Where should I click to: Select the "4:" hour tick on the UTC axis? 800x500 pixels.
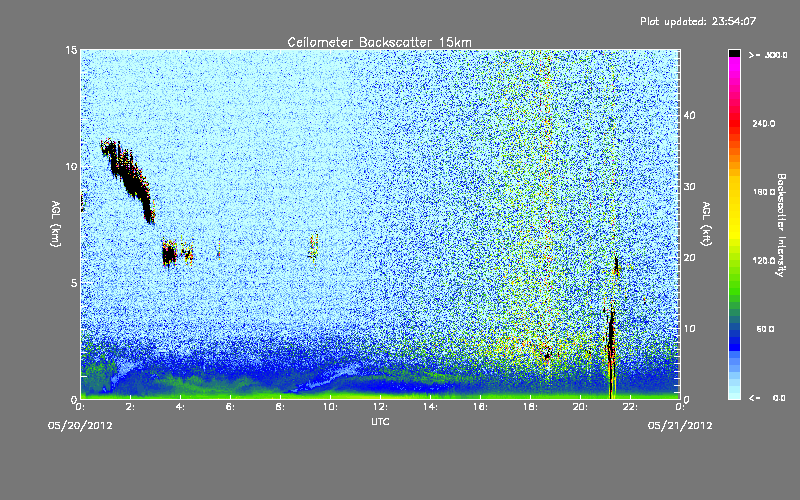tap(181, 407)
